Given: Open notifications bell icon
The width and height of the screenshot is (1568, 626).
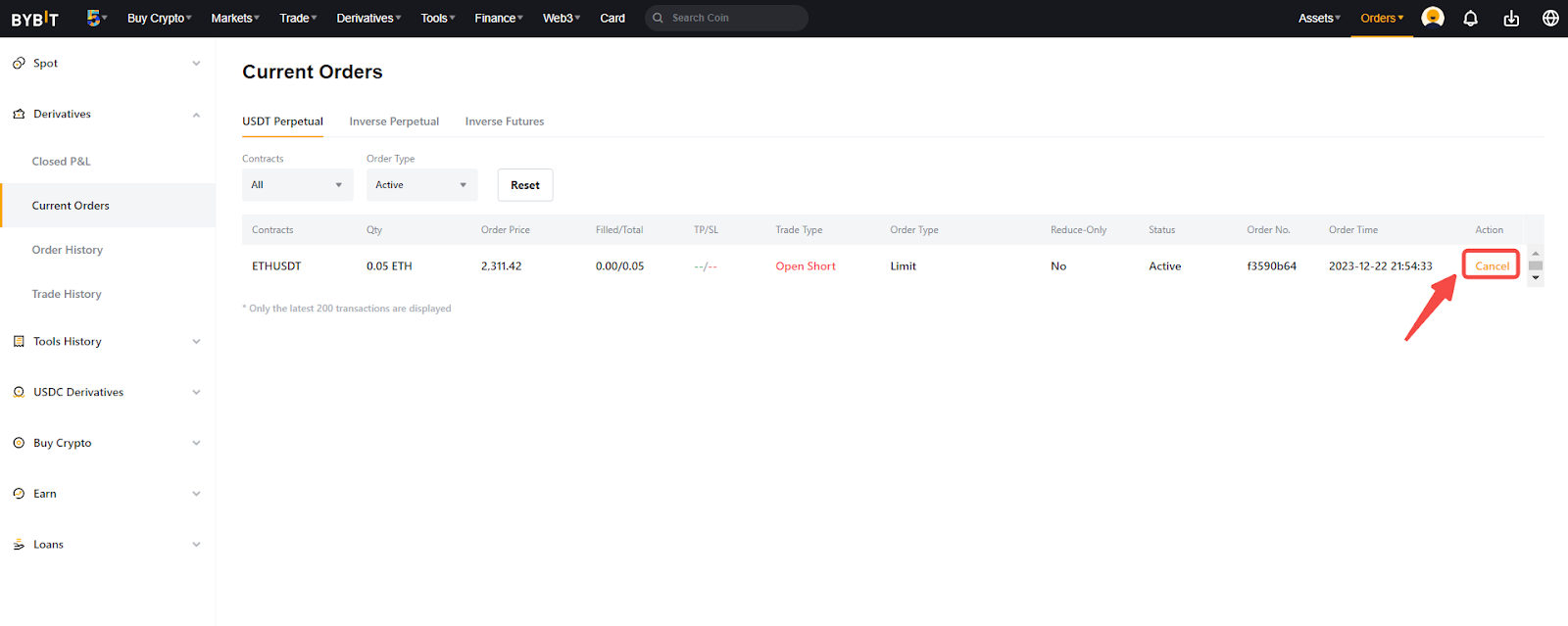Looking at the screenshot, I should [1470, 18].
